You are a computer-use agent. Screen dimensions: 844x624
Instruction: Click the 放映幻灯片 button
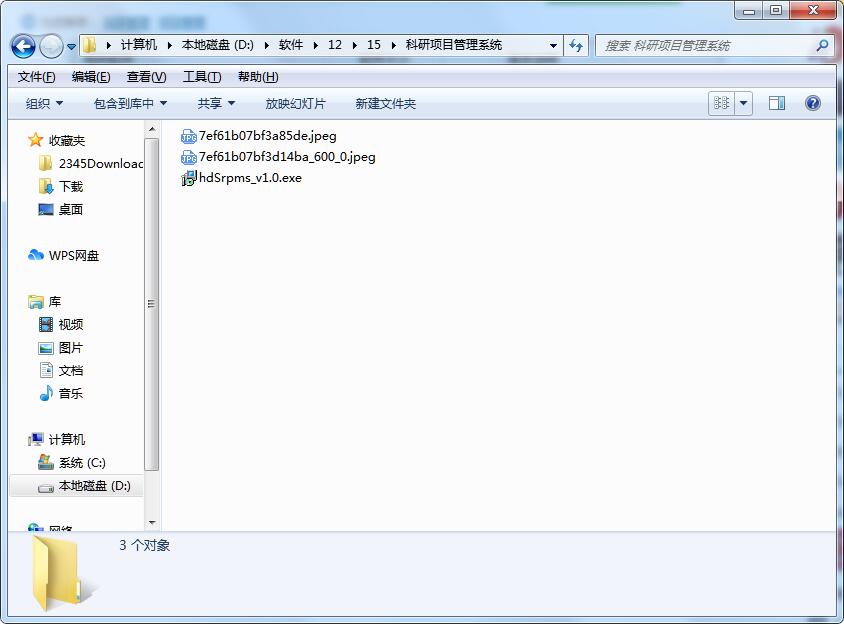pyautogui.click(x=296, y=103)
